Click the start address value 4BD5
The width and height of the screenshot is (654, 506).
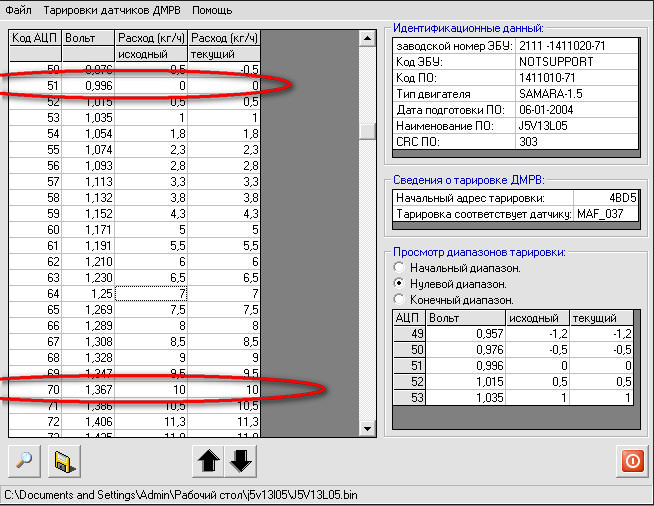606,198
